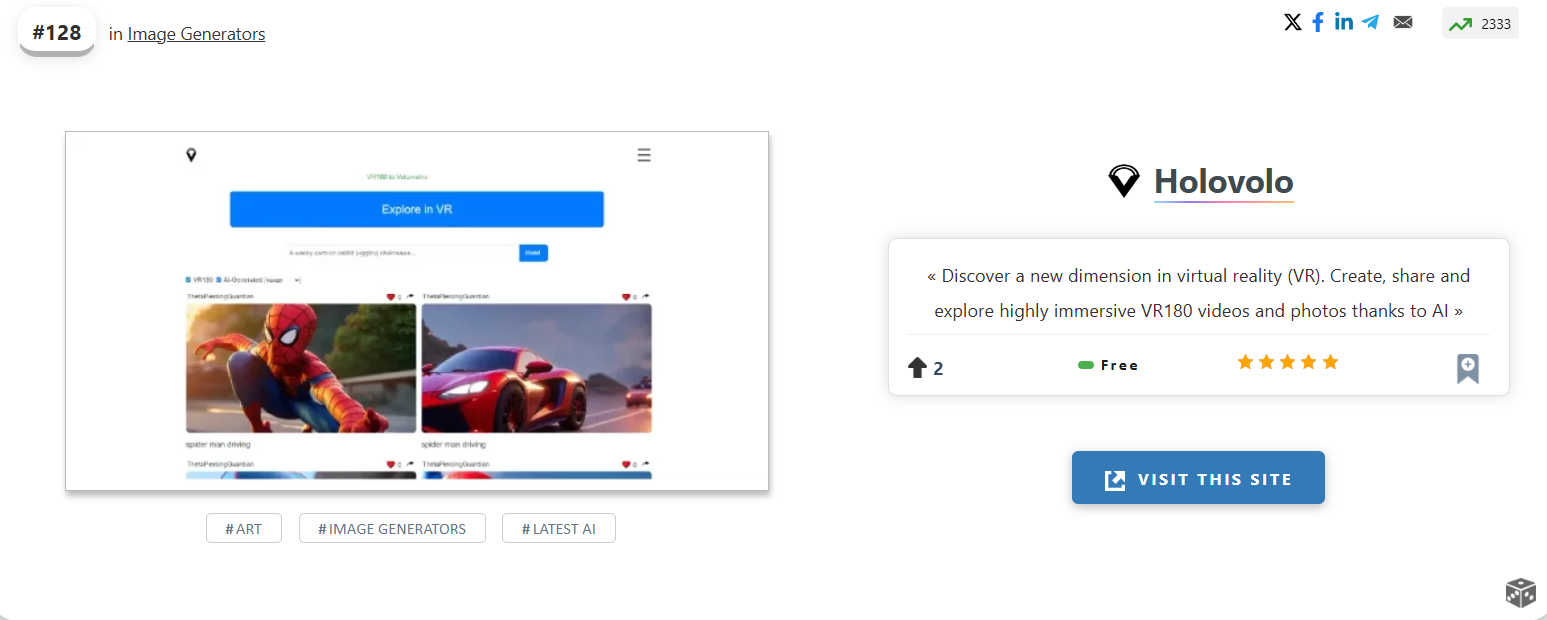Share via the LinkedIn icon
The width and height of the screenshot is (1547, 620).
point(1344,22)
